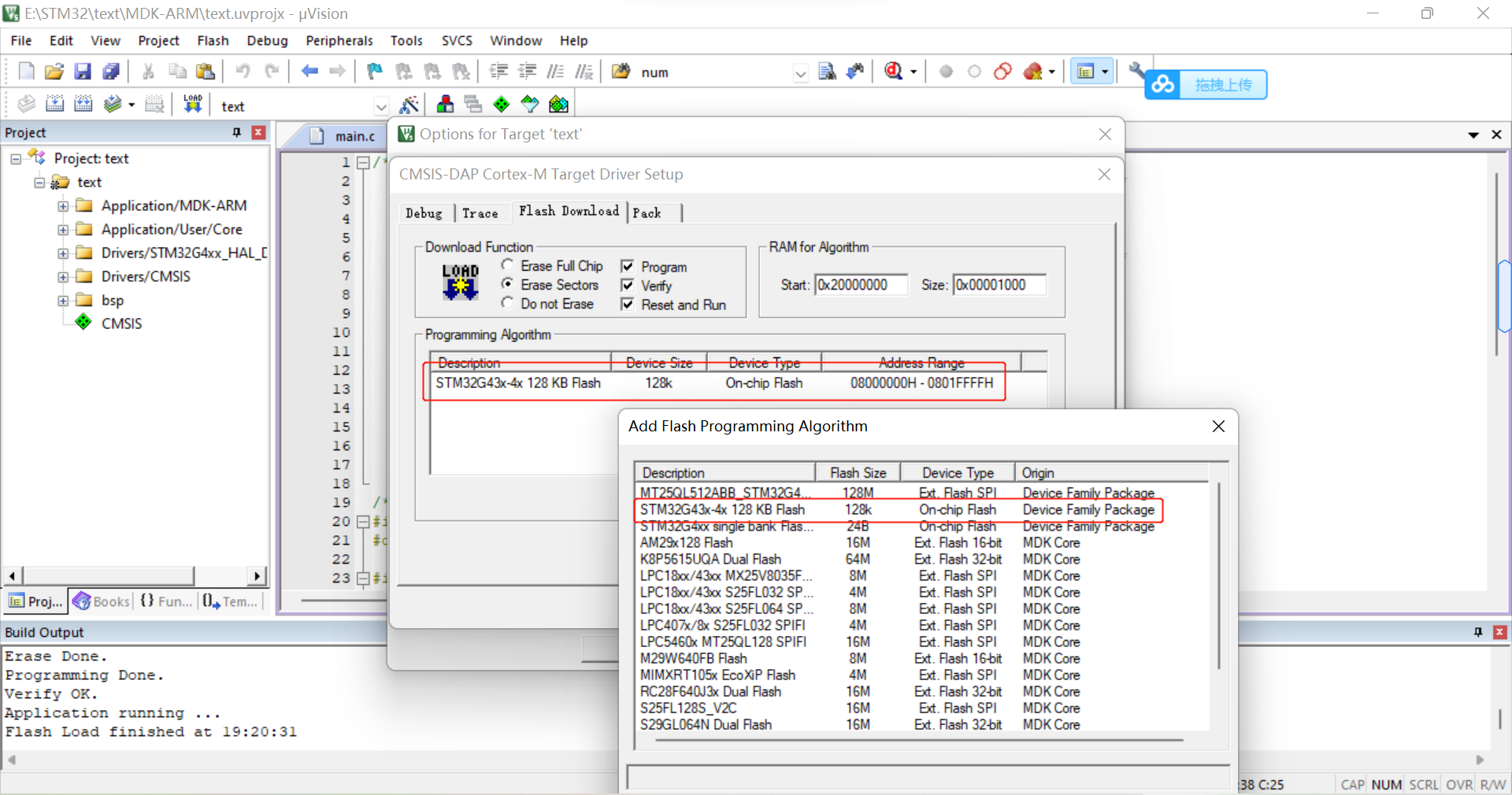Toggle the Reset and Run checkbox
1512x795 pixels.
tap(628, 304)
